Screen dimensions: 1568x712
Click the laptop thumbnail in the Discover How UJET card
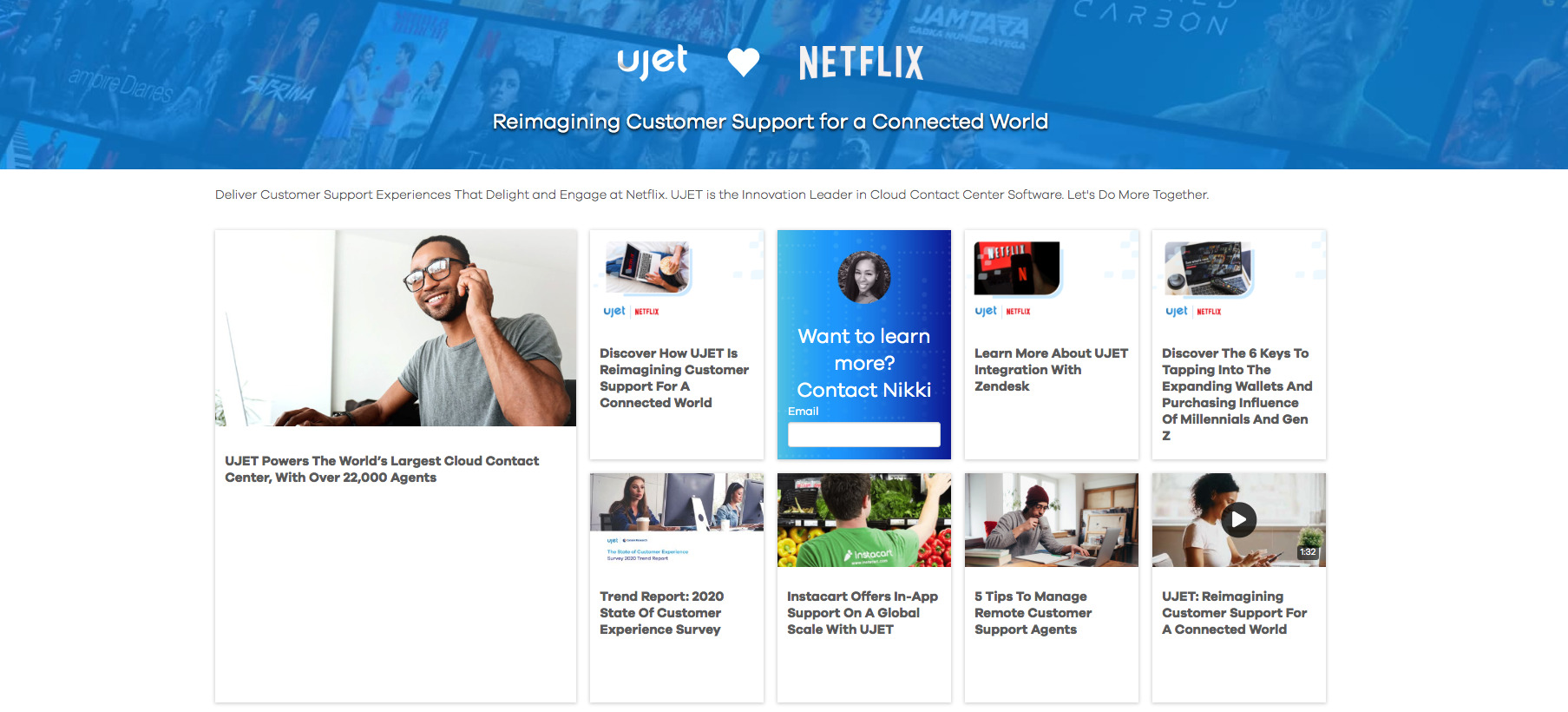coord(647,267)
